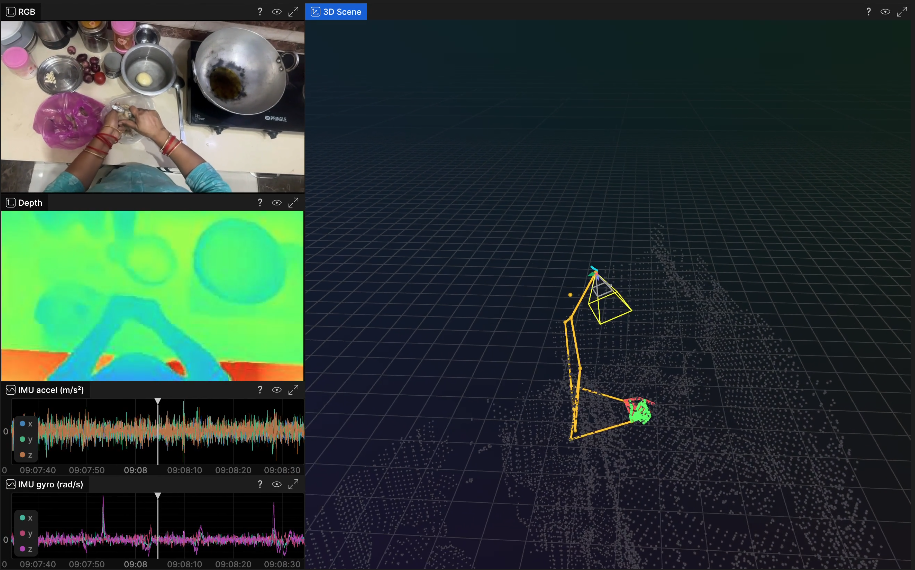Toggle y series in IMU accel legend
The image size is (915, 570).
pos(26,439)
